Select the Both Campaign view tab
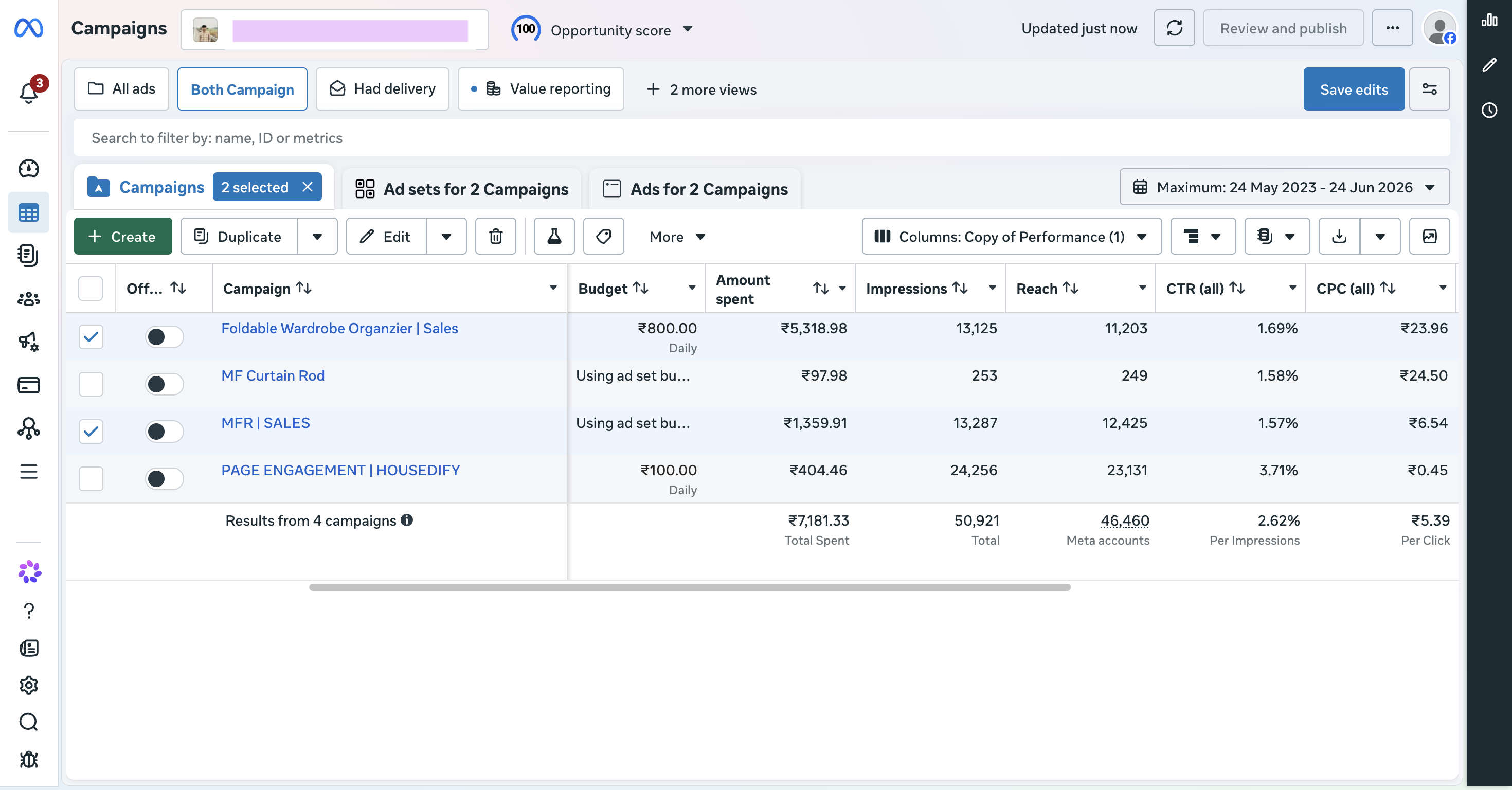 tap(242, 88)
